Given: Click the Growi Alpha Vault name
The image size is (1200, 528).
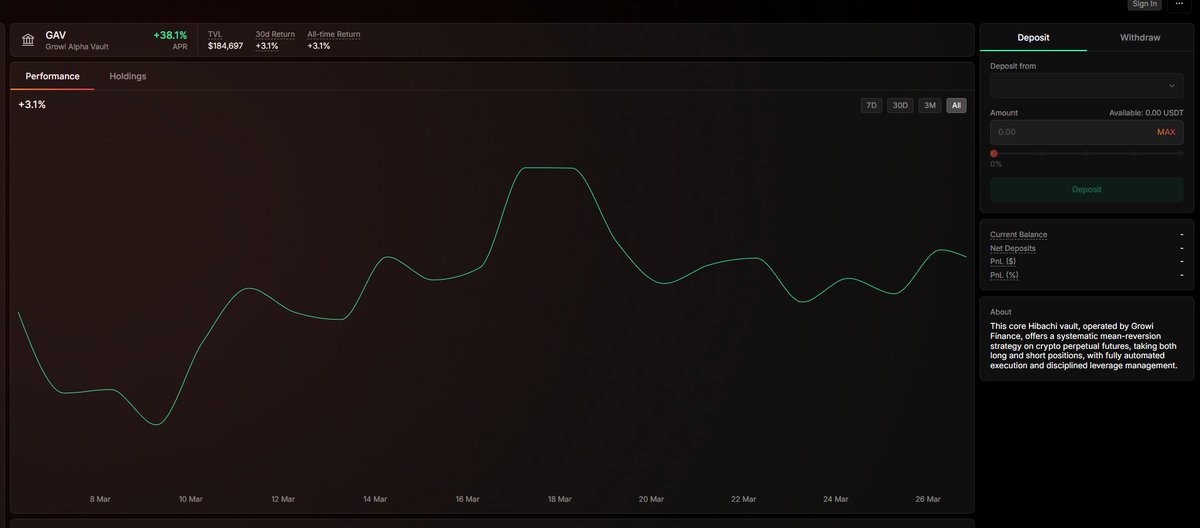Looking at the screenshot, I should [77, 47].
